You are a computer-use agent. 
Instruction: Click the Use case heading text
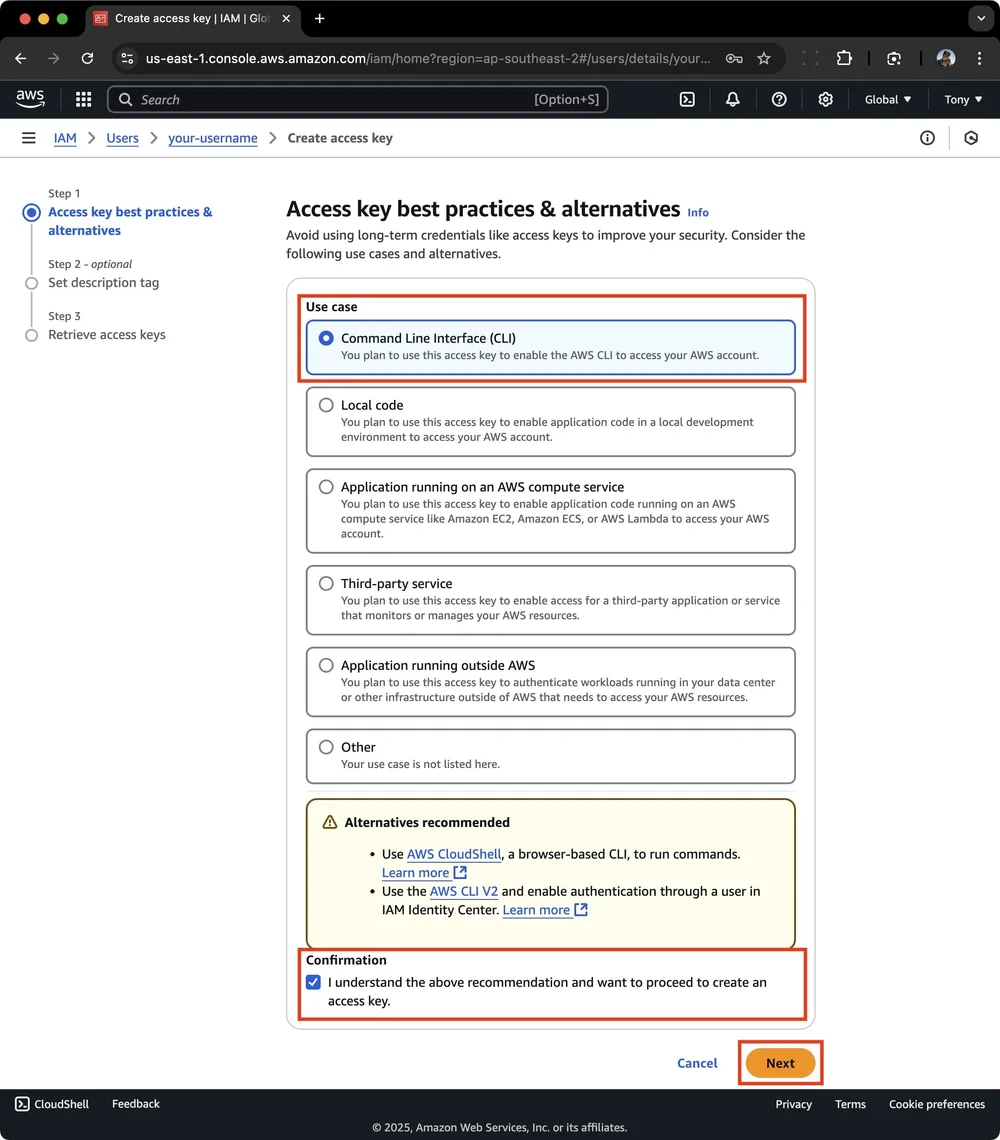pyautogui.click(x=332, y=307)
